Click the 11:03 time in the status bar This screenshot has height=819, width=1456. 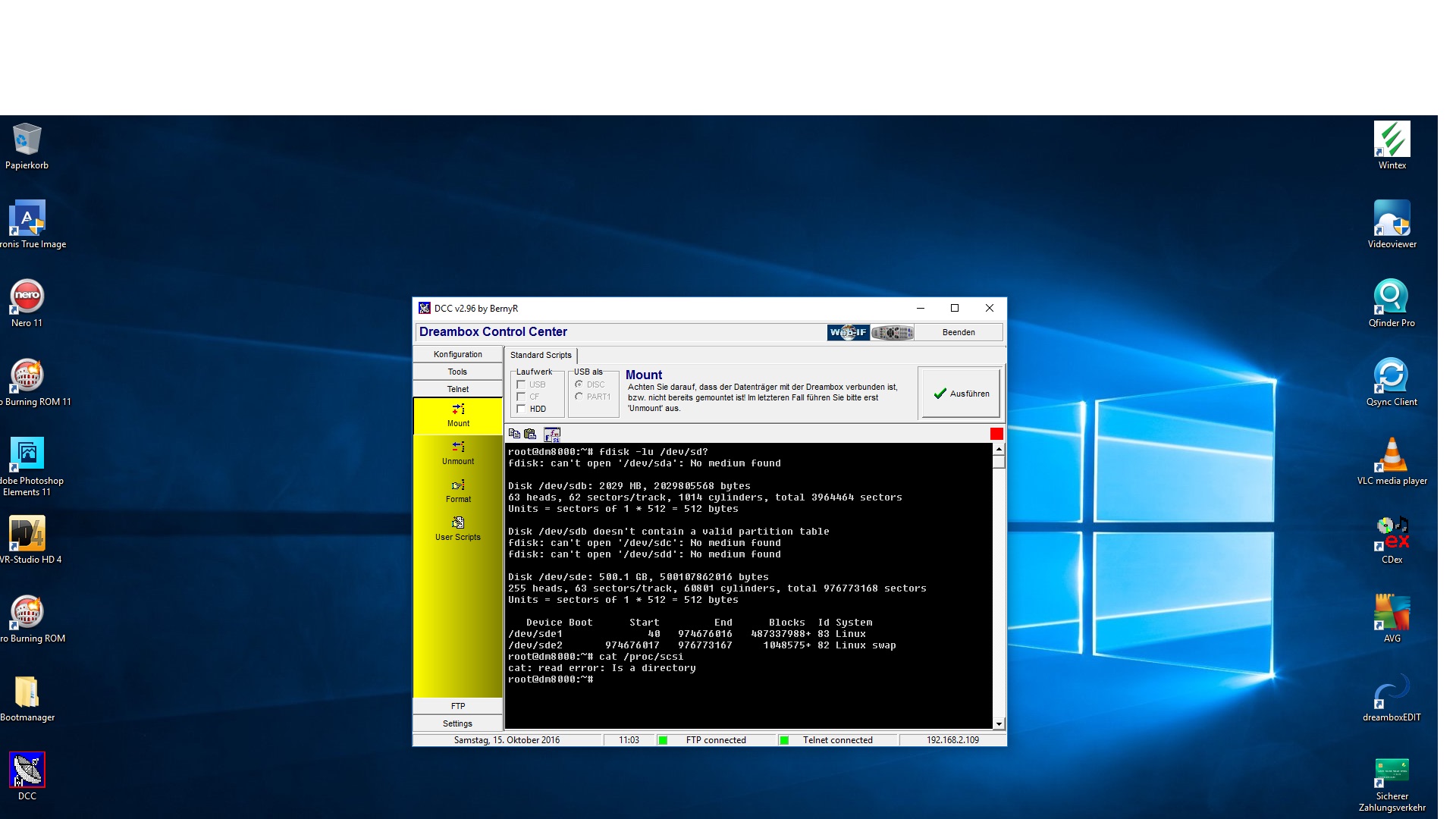click(x=629, y=740)
